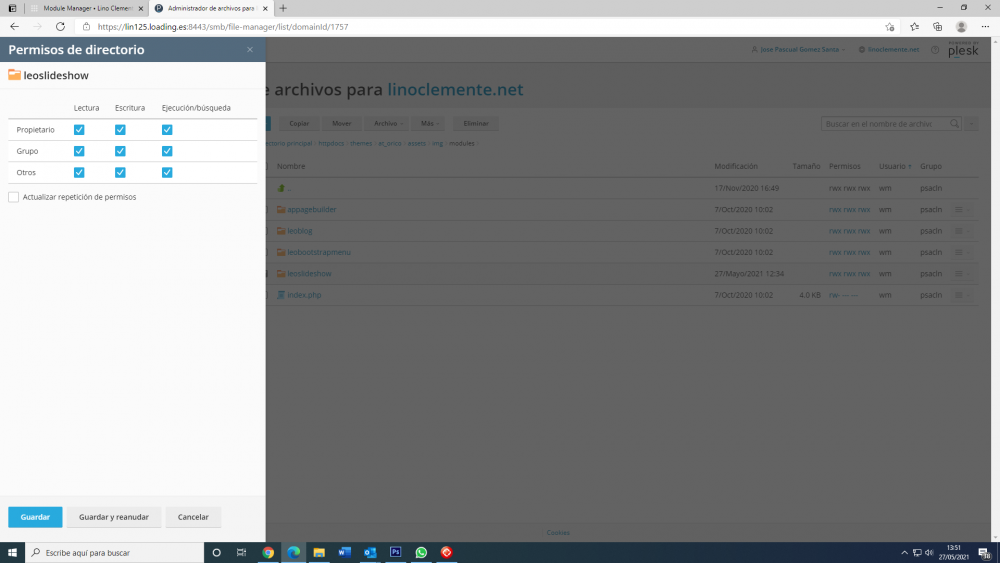Toggle Grupo Escritura checkbox
The image size is (1000, 563).
point(120,151)
